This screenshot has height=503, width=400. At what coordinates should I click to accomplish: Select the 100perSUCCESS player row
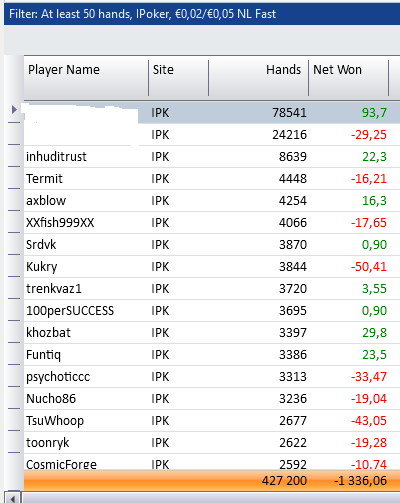pyautogui.click(x=212, y=311)
